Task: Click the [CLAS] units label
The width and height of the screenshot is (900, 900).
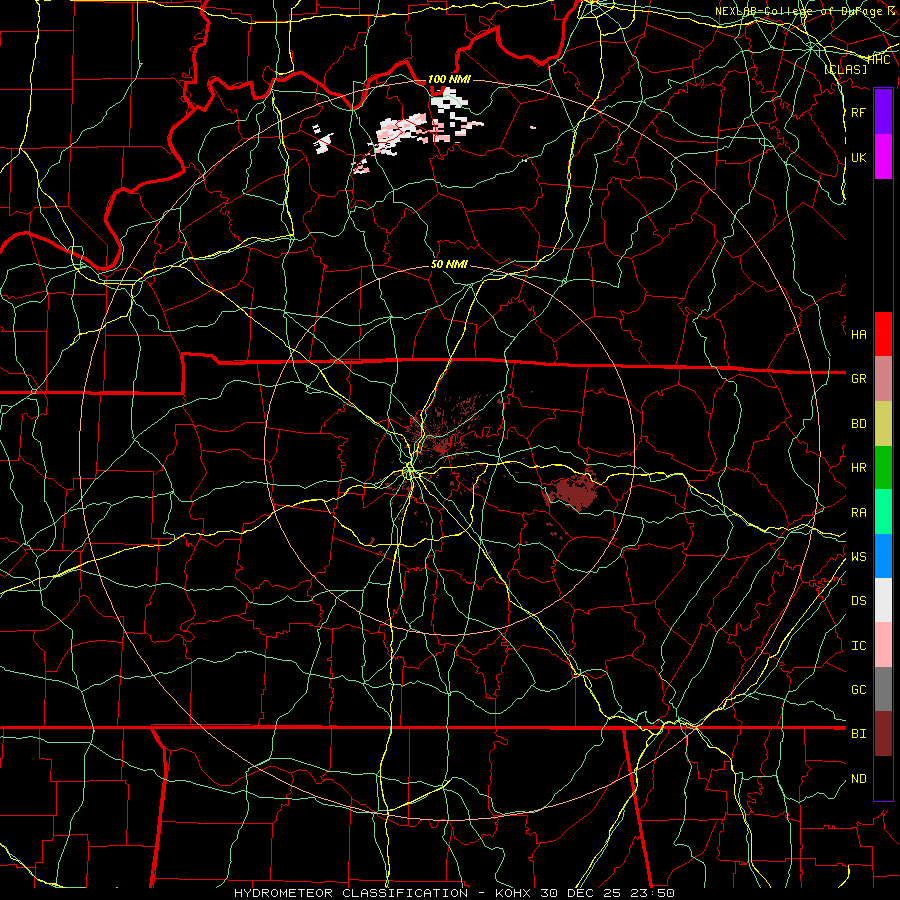Action: coord(845,69)
